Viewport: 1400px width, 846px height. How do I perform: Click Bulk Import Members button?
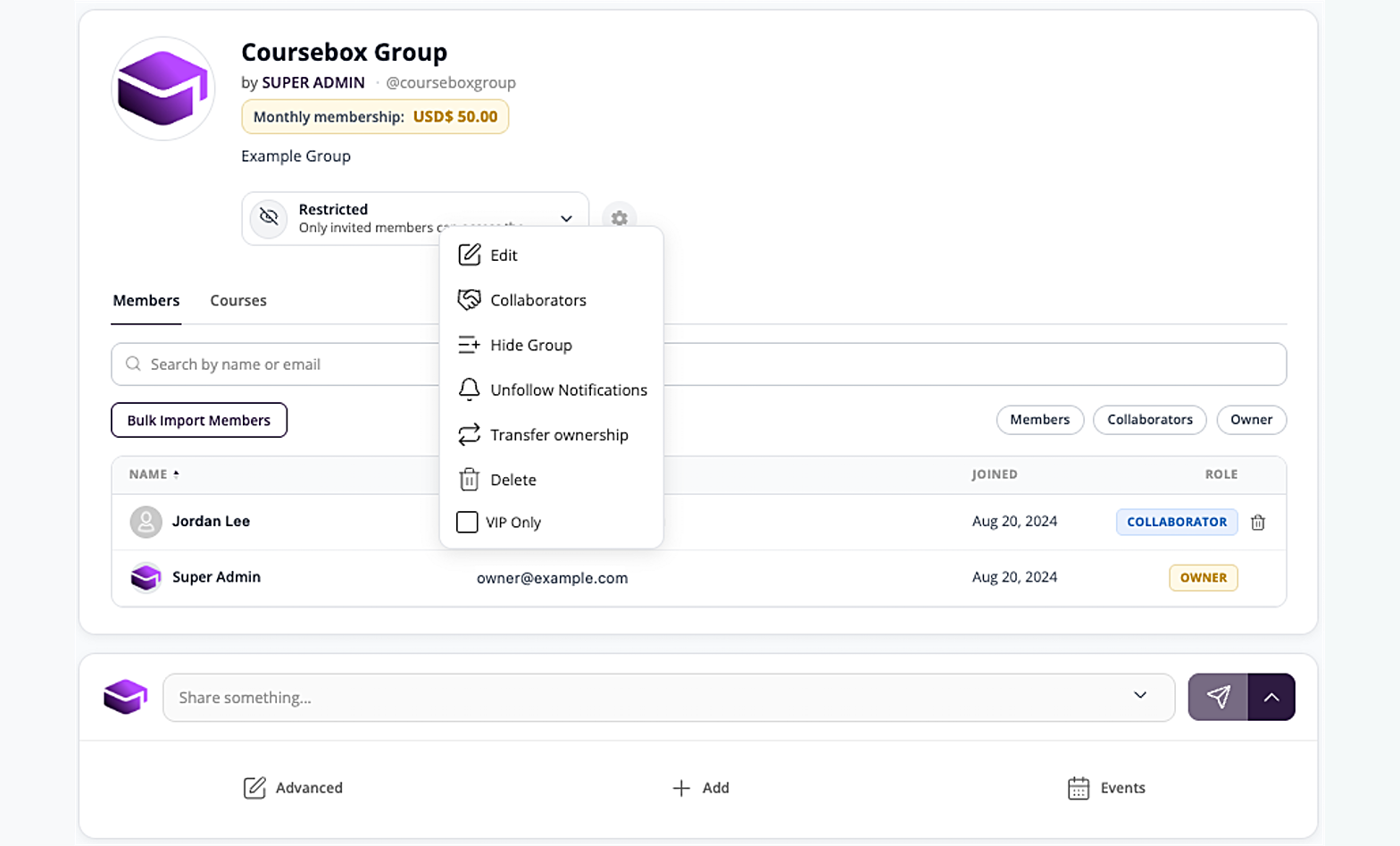point(199,420)
